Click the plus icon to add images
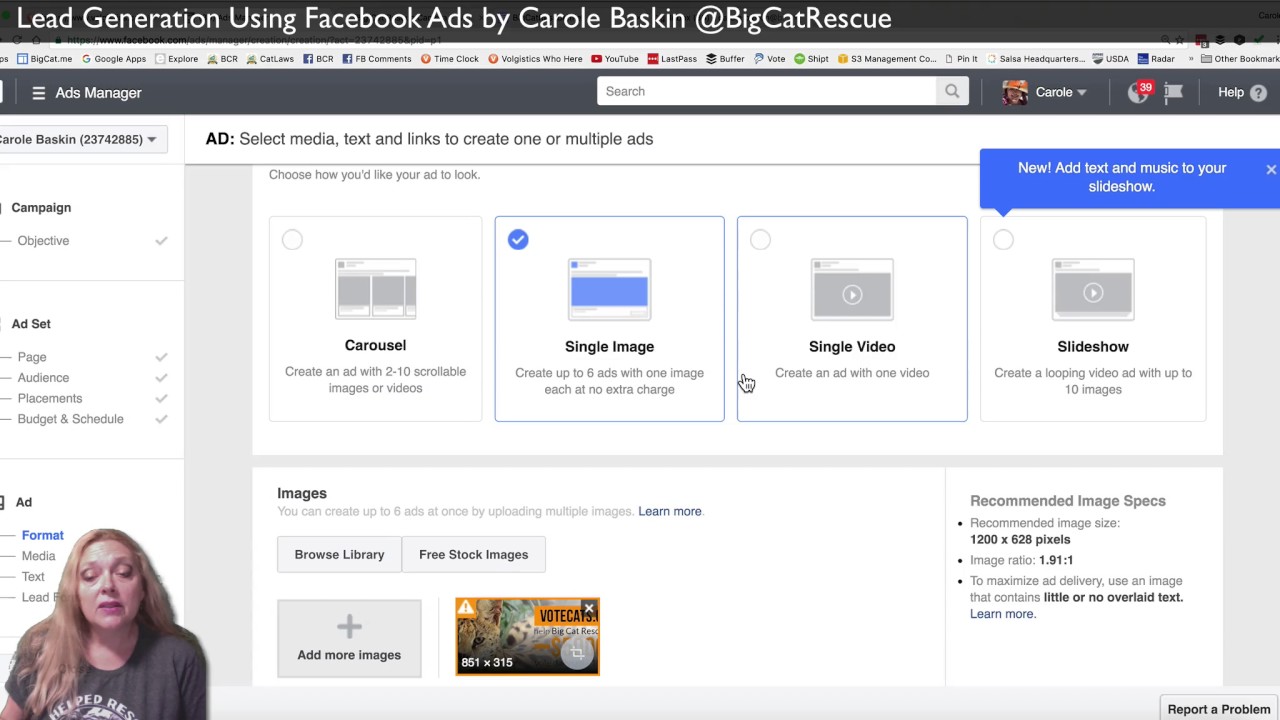Viewport: 1280px width, 720px height. [x=349, y=627]
